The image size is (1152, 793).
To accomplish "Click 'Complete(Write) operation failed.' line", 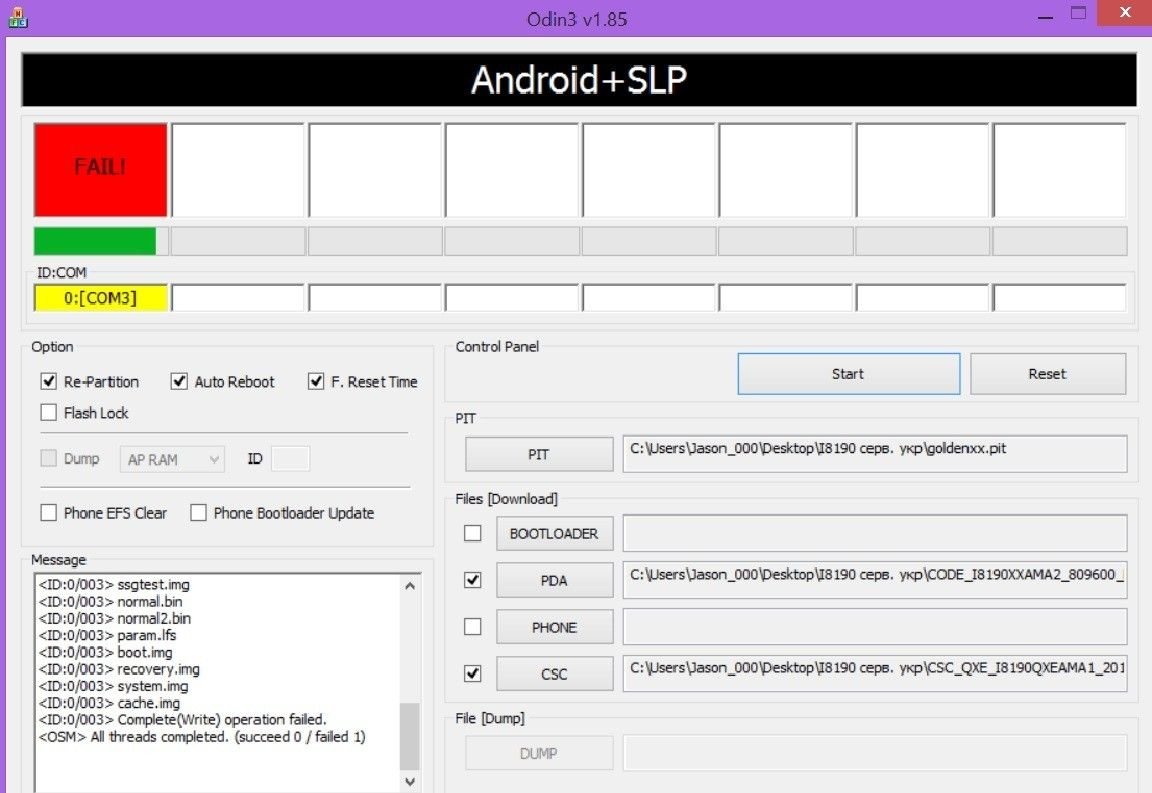I will point(182,720).
